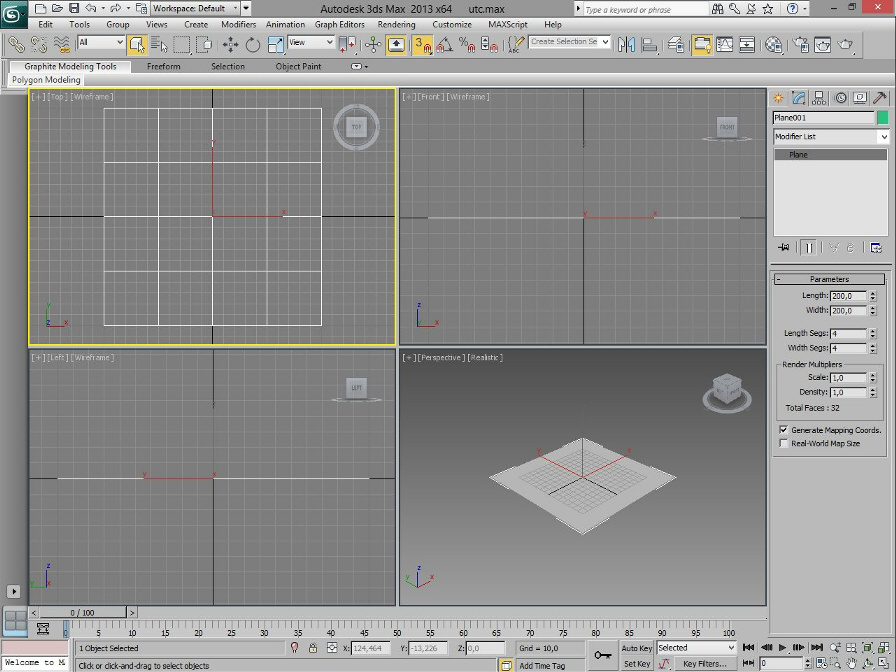This screenshot has height=672, width=896.
Task: Enable Real-World Map Size checkbox
Action: tap(783, 443)
